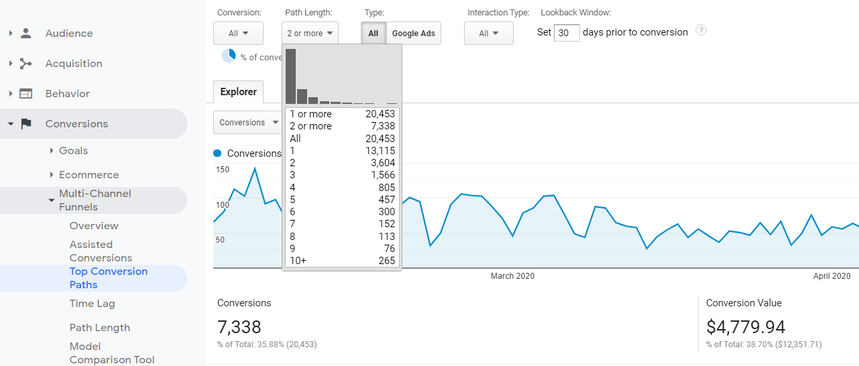Screen dimensions: 859x366
Task: Choose the 10+ path length option
Action: pos(342,261)
